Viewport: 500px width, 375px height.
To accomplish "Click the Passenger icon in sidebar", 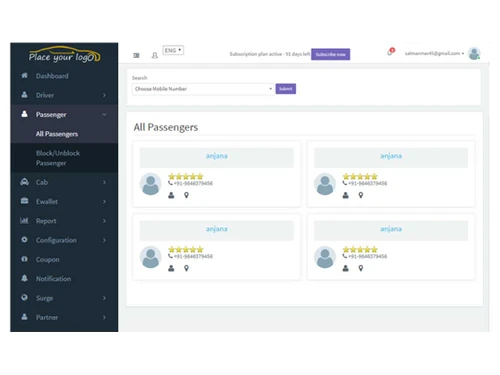I will pos(24,114).
